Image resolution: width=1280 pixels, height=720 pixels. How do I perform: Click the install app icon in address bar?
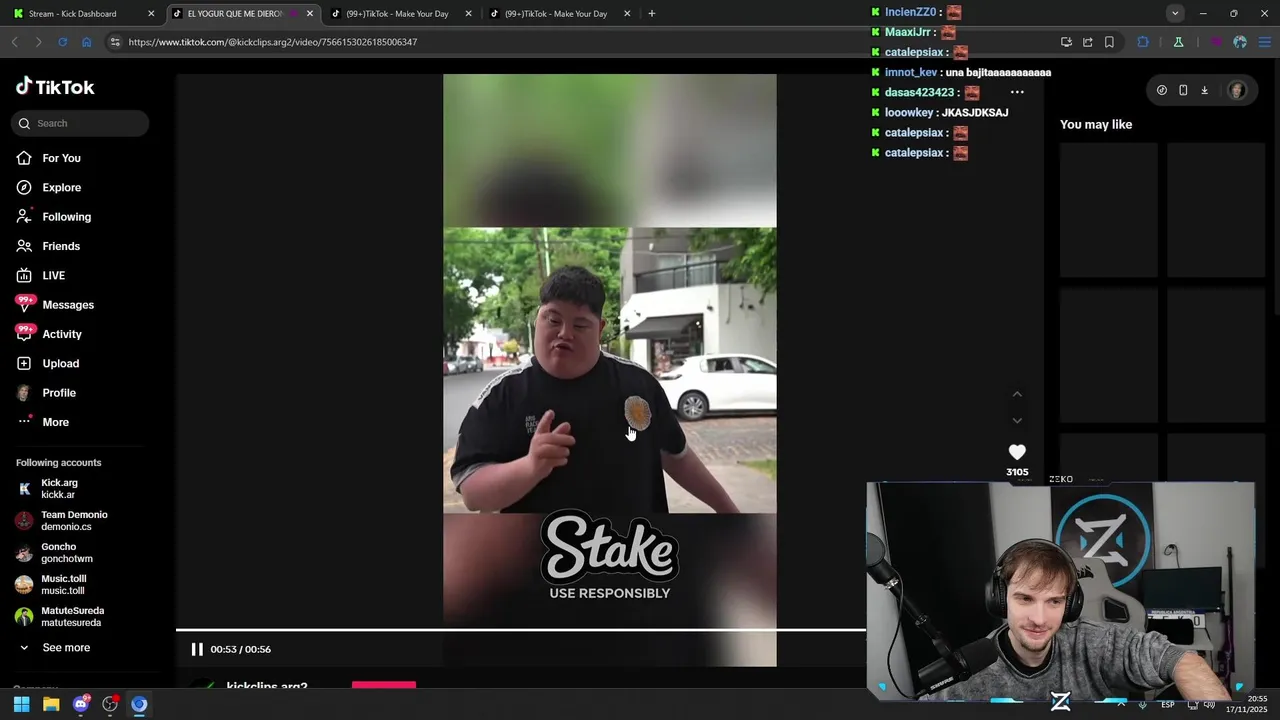click(x=1066, y=42)
